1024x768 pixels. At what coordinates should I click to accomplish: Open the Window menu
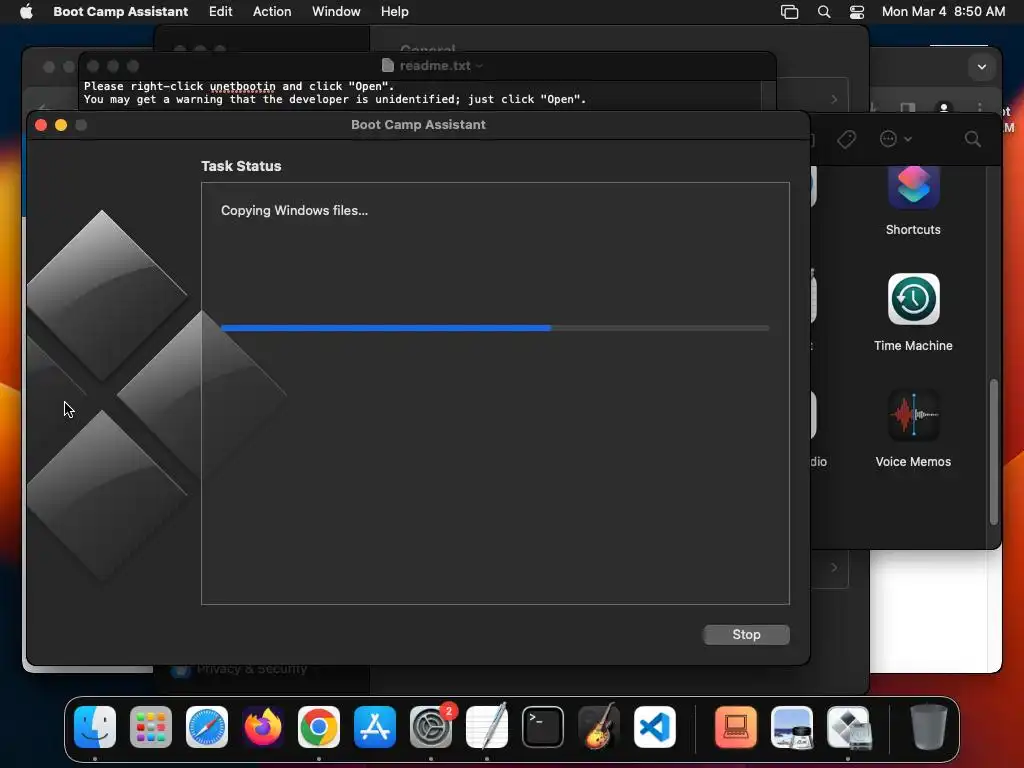(x=336, y=11)
